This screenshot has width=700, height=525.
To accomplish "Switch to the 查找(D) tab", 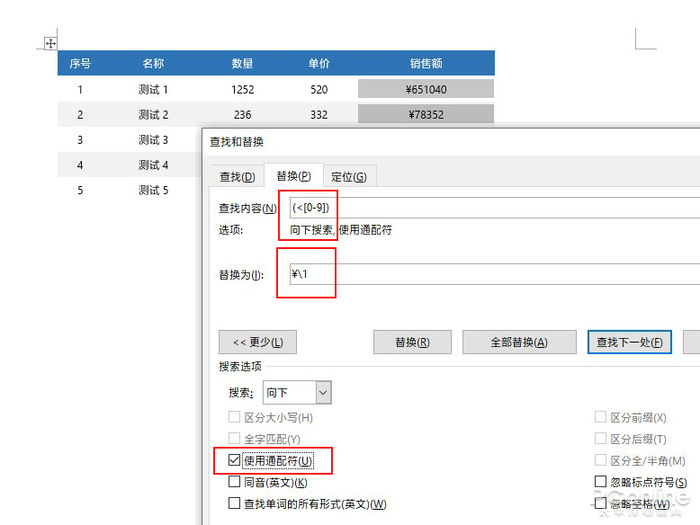I will point(237,177).
